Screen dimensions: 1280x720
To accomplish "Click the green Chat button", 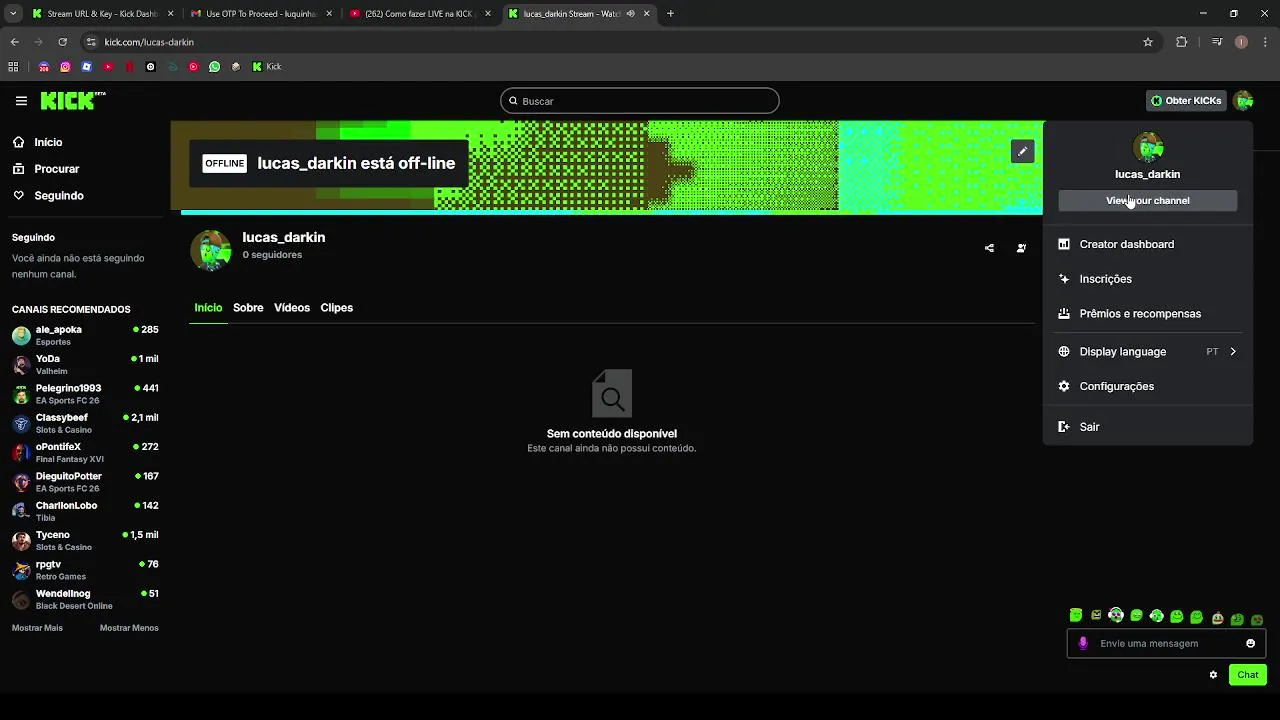I will click(x=1248, y=675).
